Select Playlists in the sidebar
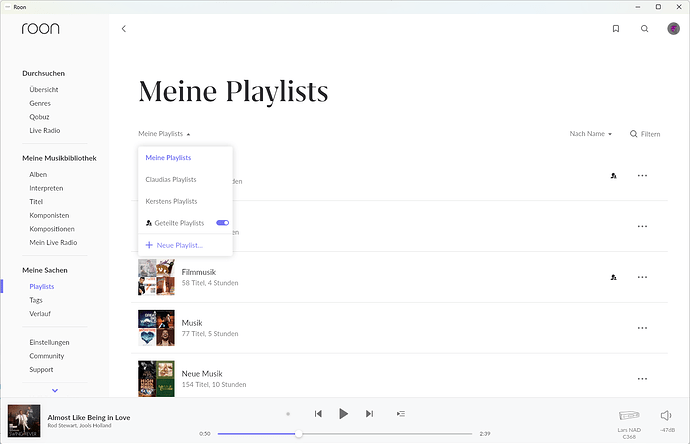The image size is (690, 444). 42,286
